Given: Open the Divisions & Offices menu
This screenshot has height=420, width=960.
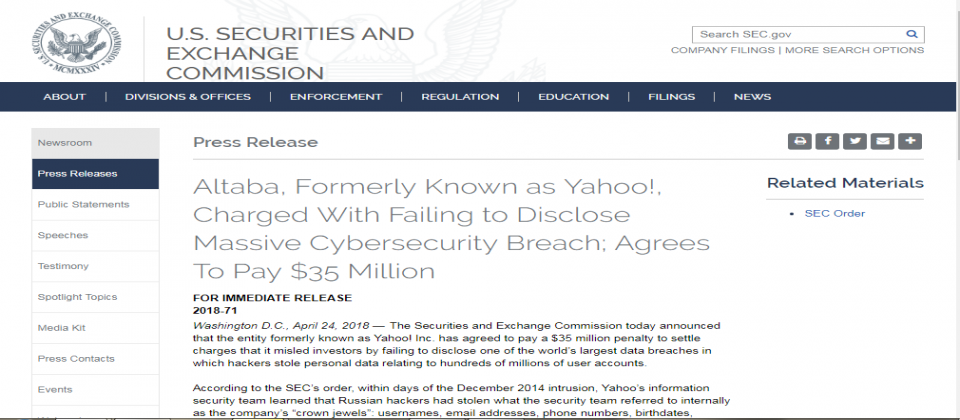Looking at the screenshot, I should pos(187,97).
